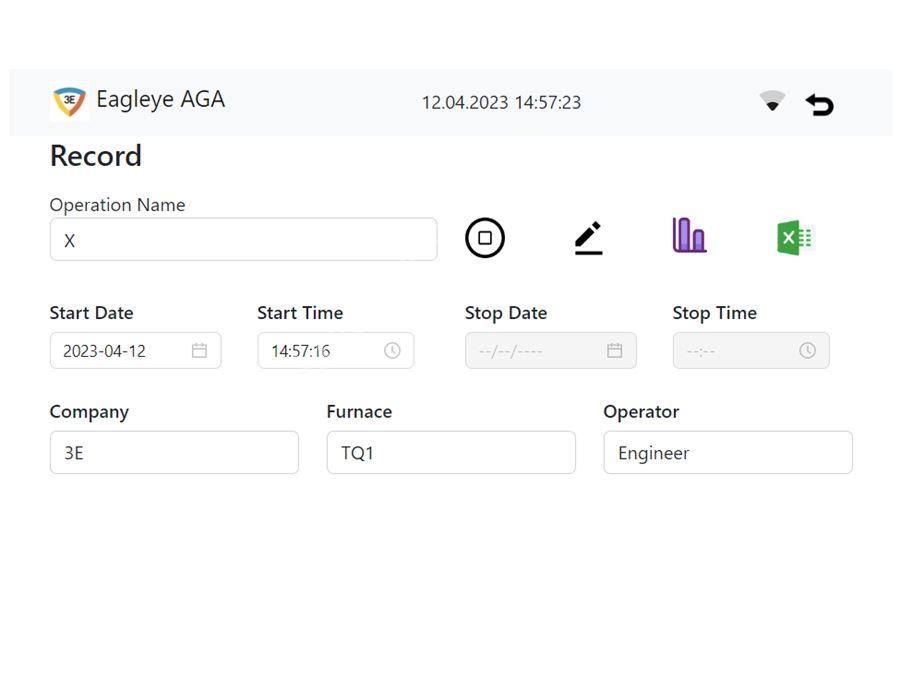900x675 pixels.
Task: Click the pencil edit icon
Action: pyautogui.click(x=589, y=238)
